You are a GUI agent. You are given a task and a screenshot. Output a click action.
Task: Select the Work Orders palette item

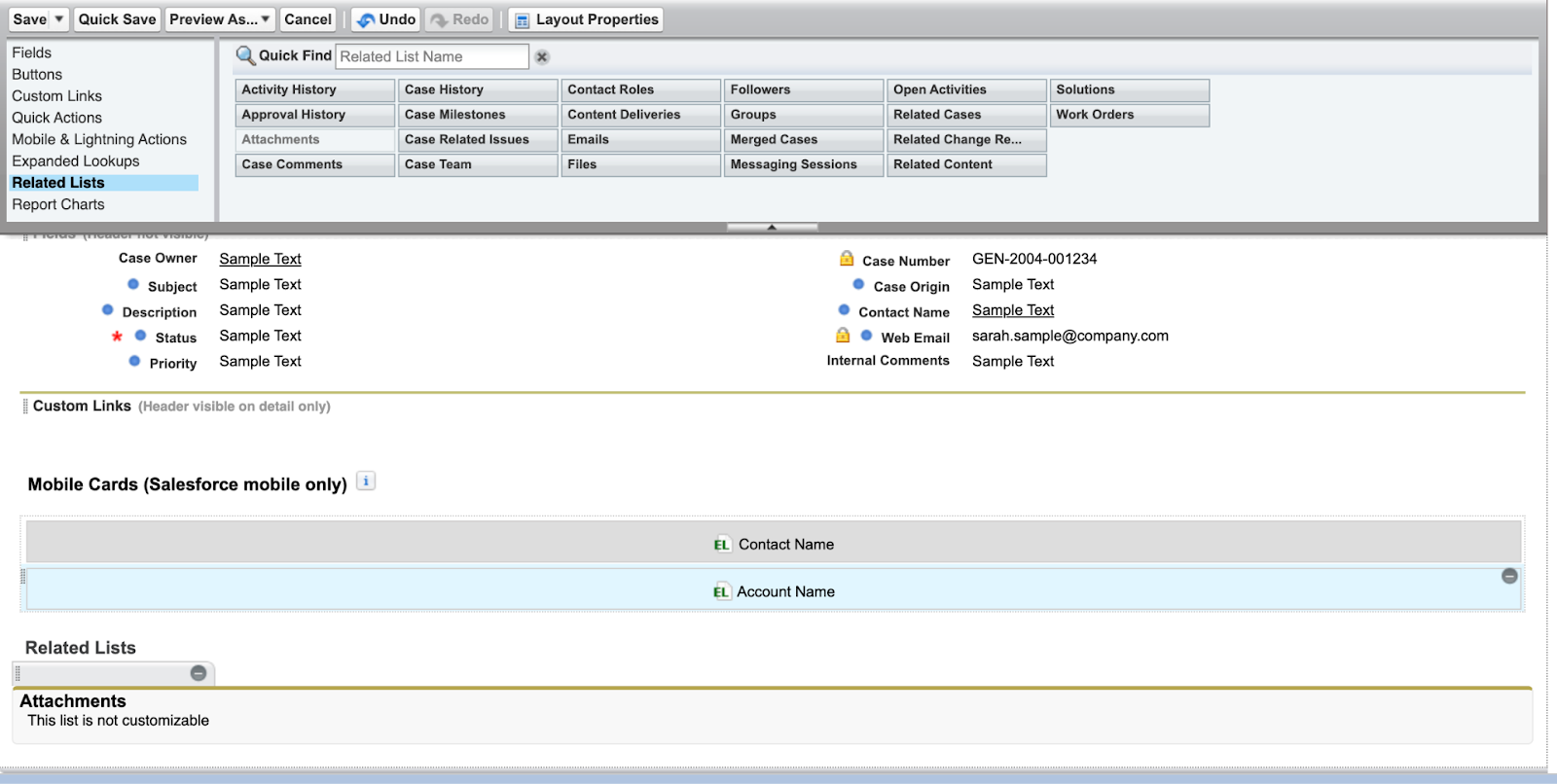1130,115
